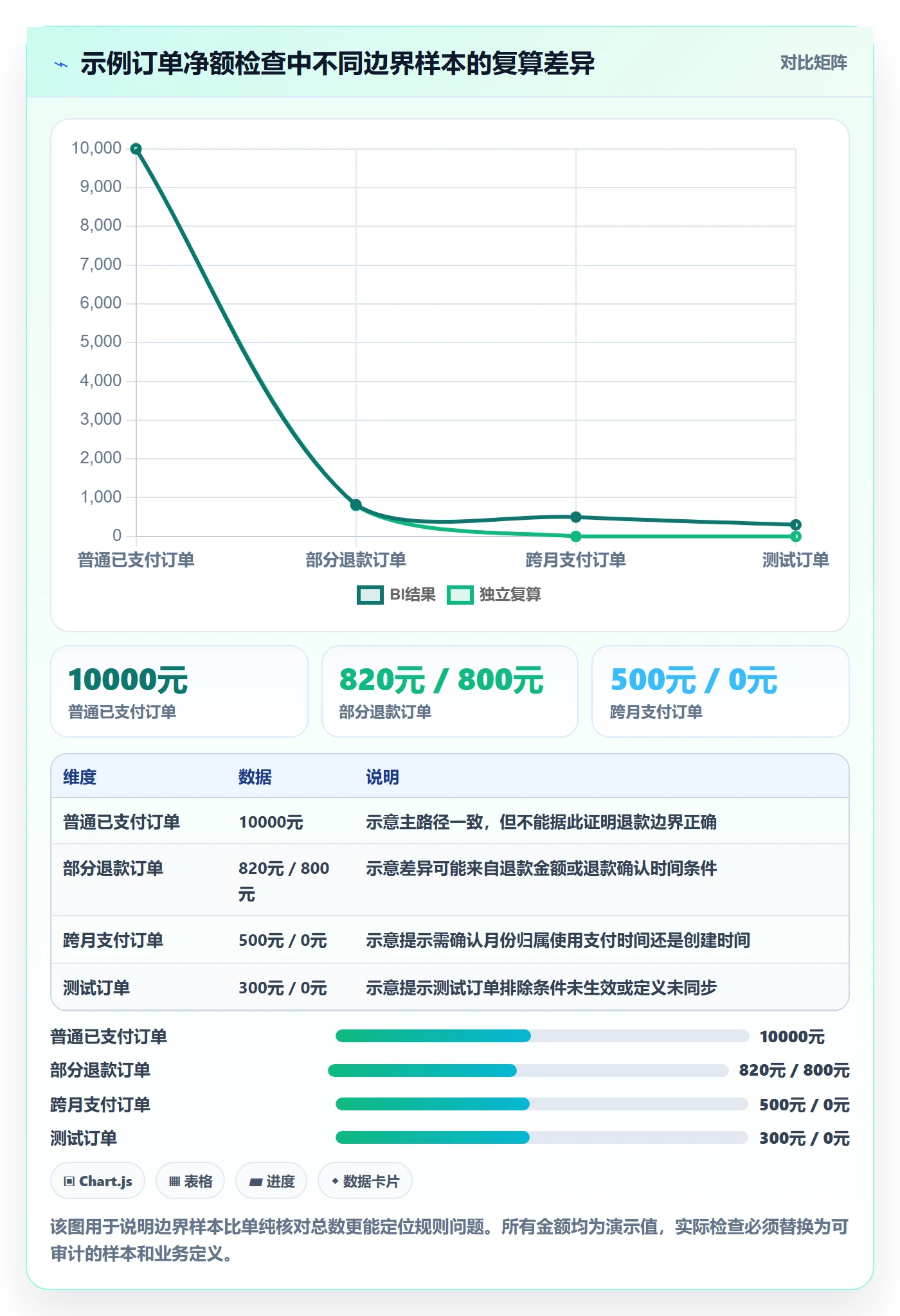Click the 10,000 data point for 普通已支付订单
Screen dimensions: 900x1316
[136, 149]
